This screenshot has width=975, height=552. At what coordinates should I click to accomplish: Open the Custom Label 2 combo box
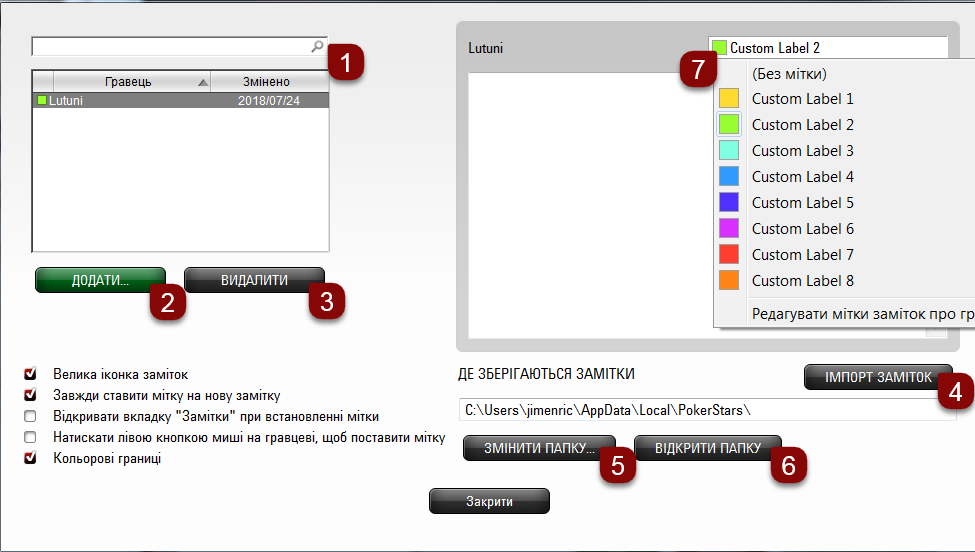[827, 47]
